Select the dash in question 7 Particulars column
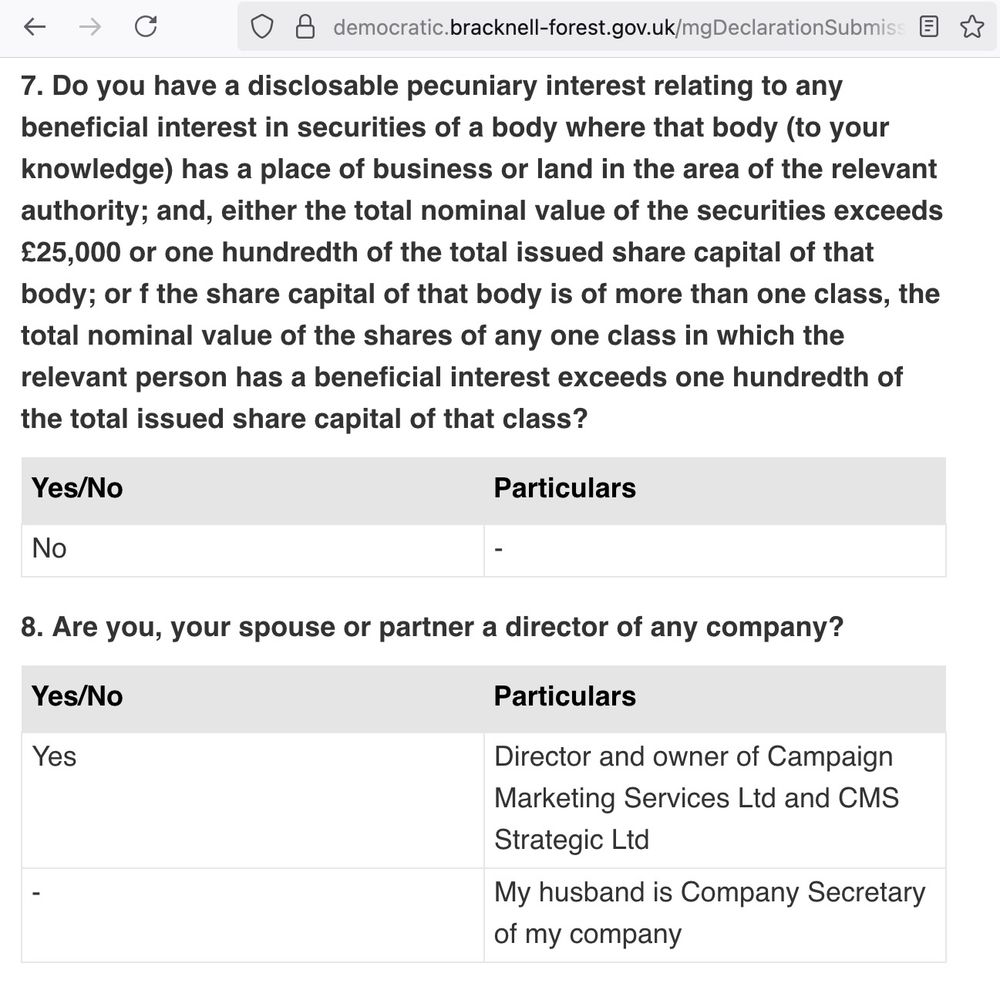 (497, 549)
